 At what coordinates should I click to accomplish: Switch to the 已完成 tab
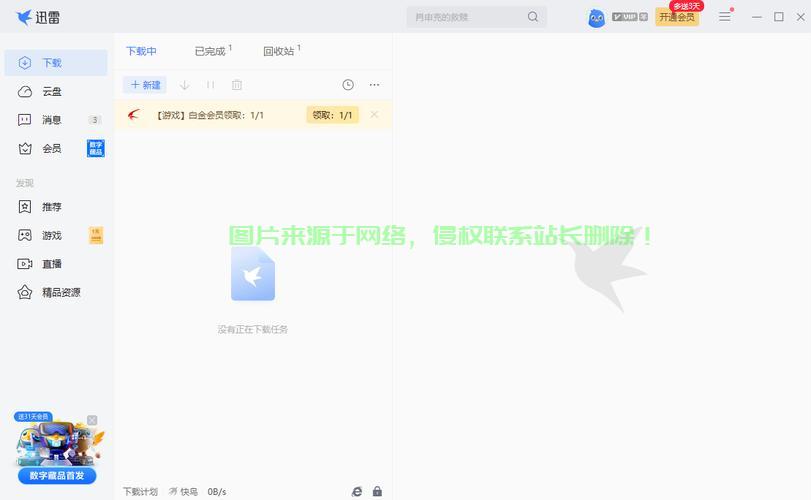point(213,51)
